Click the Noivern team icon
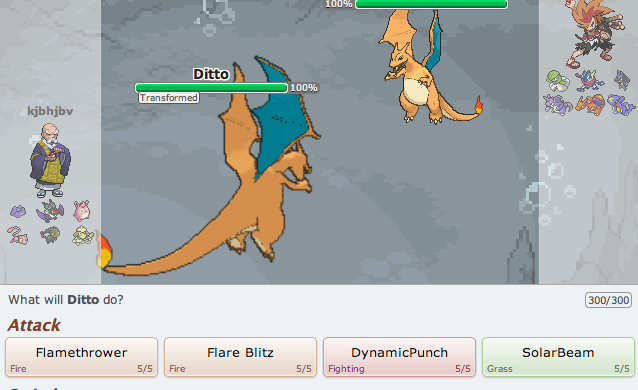 coord(50,210)
